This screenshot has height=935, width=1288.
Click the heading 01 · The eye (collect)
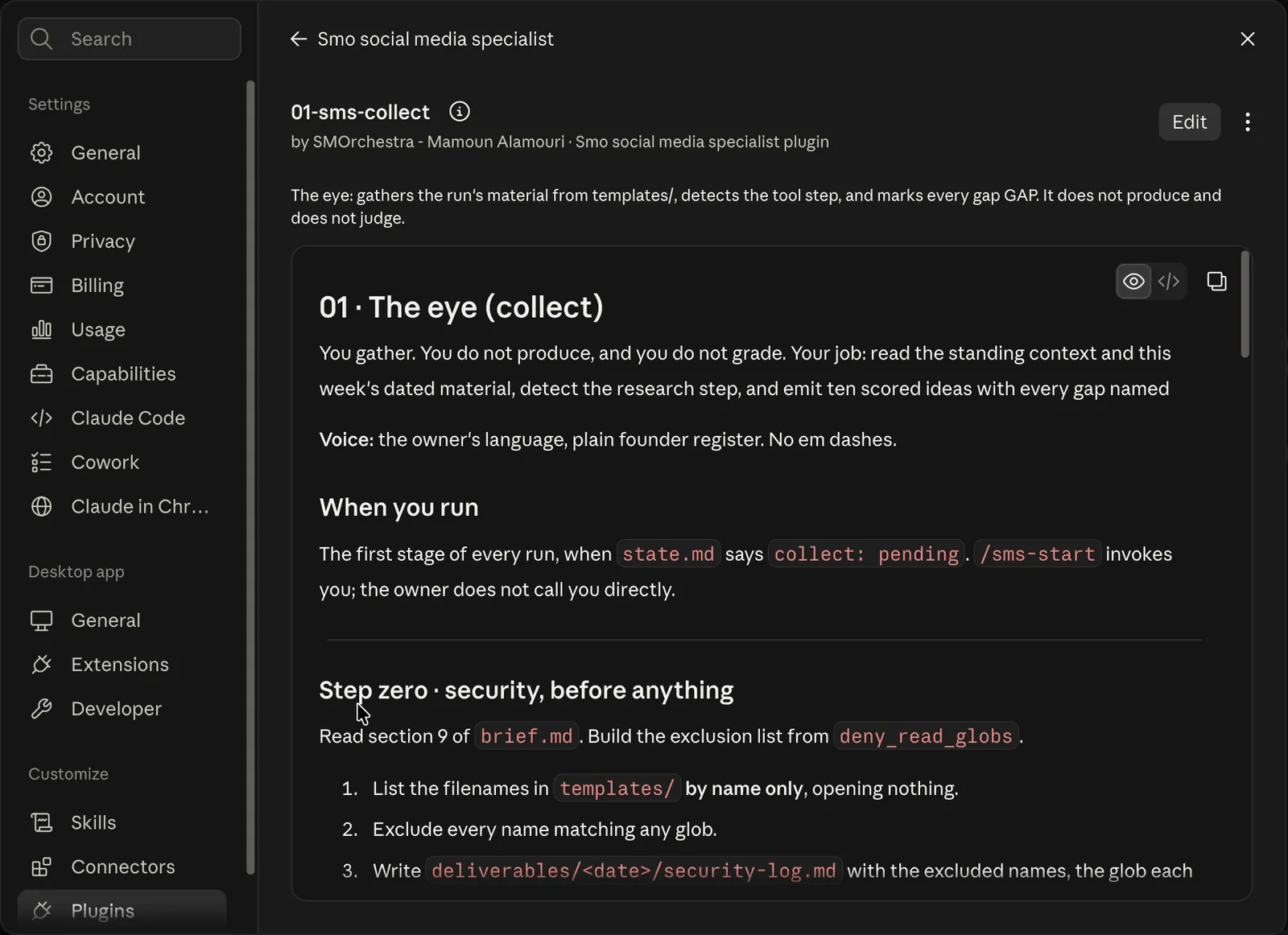click(461, 307)
